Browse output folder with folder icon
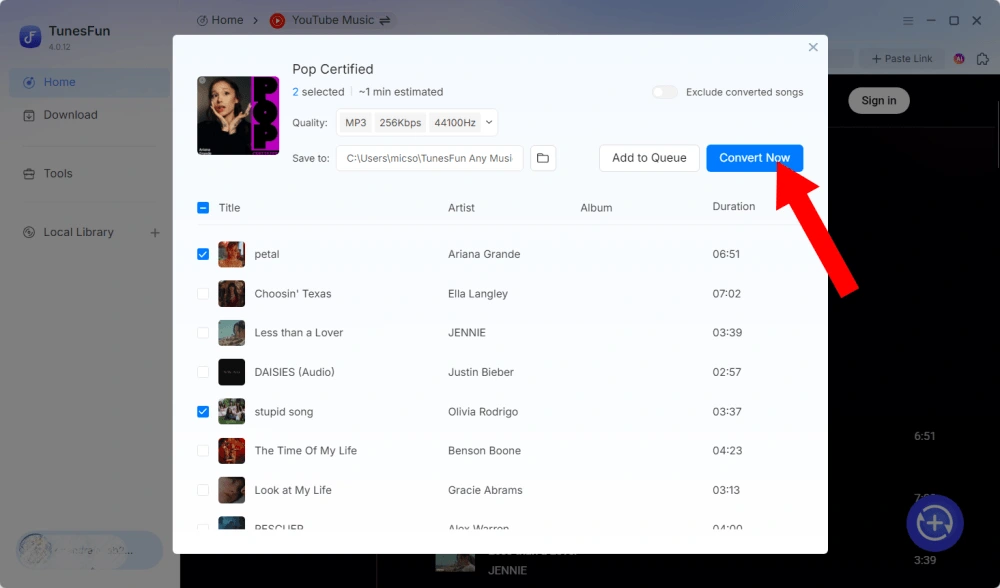Image resolution: width=1000 pixels, height=588 pixels. point(543,158)
